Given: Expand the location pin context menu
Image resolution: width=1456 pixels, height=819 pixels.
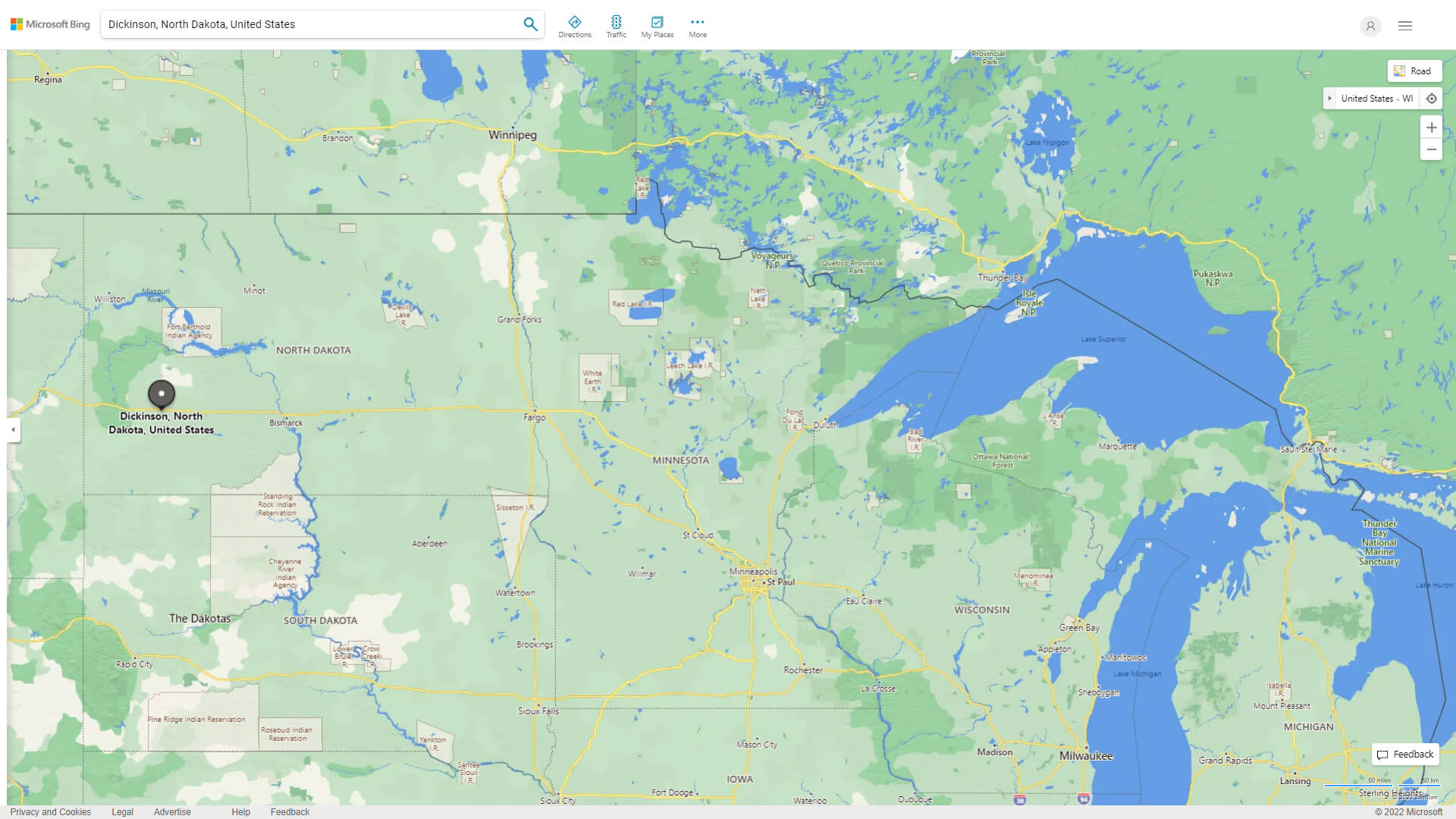Looking at the screenshot, I should [161, 393].
